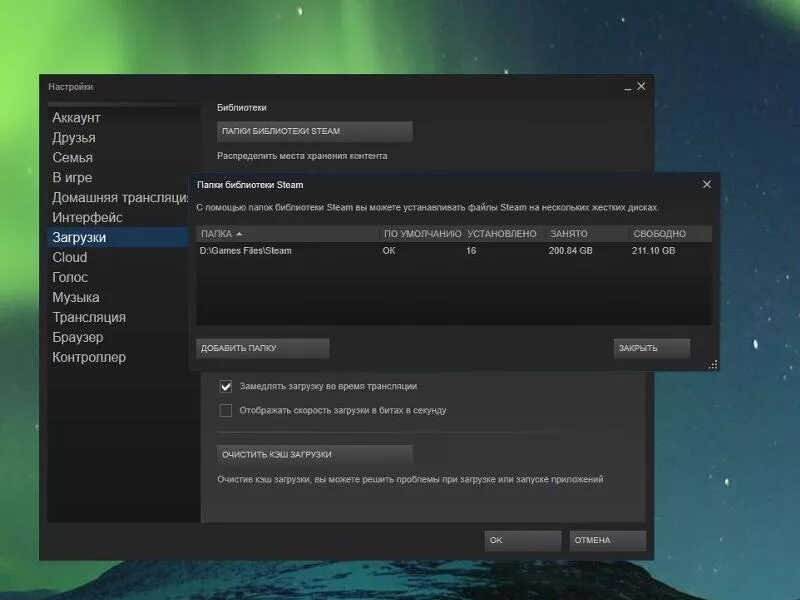Click the 211.10 GB free value
Screen dimensions: 800x600
[654, 251]
